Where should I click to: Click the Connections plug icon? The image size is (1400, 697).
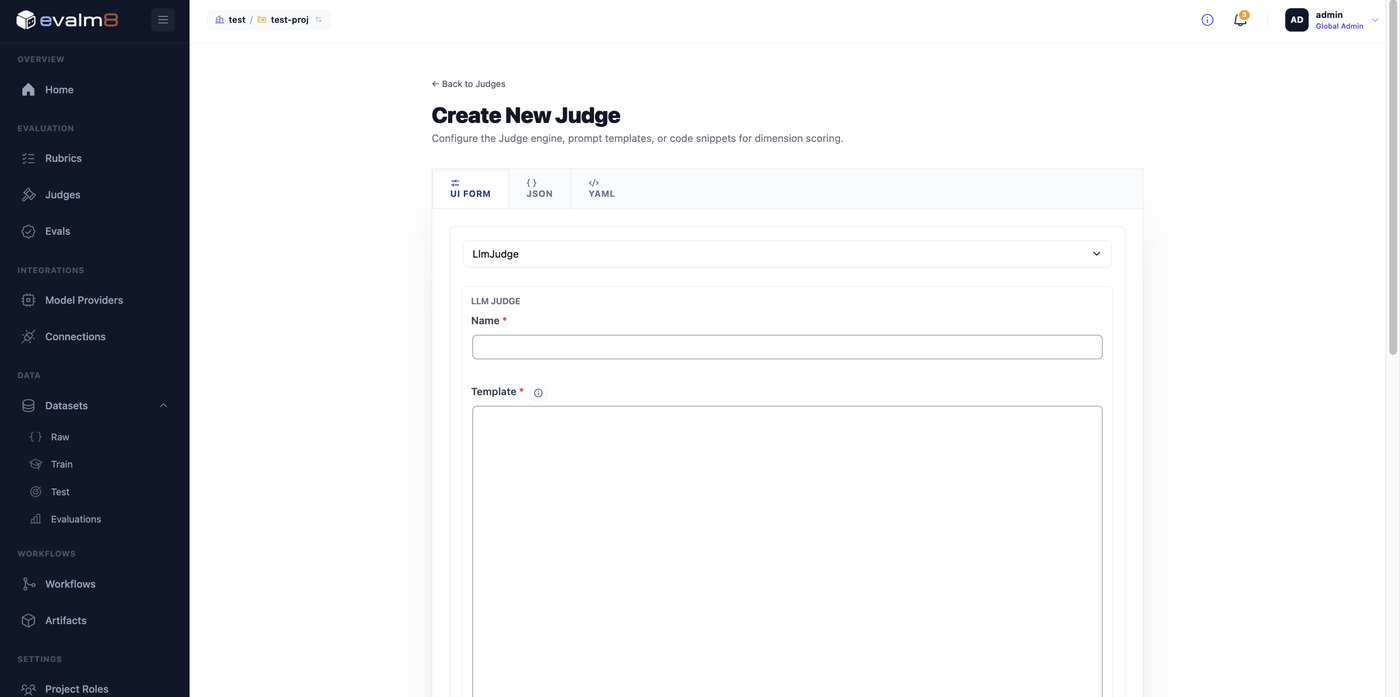click(29, 337)
